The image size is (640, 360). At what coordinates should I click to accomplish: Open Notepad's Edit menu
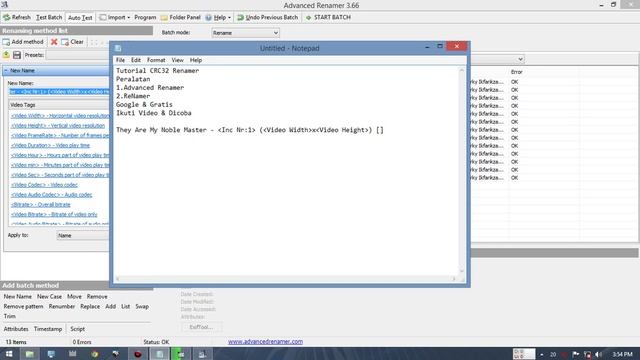coord(136,60)
